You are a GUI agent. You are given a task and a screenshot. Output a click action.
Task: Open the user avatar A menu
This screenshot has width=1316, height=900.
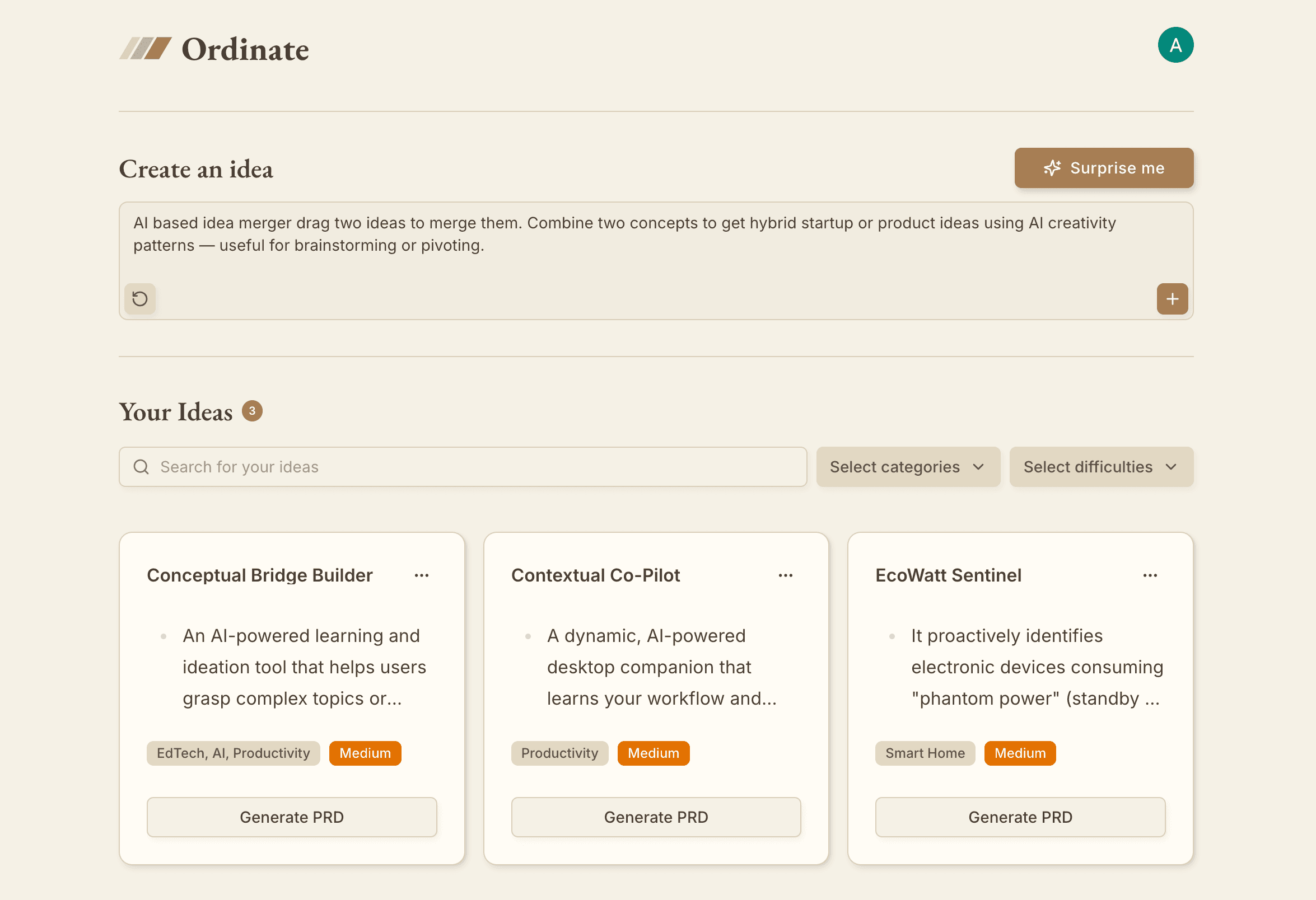pos(1175,45)
